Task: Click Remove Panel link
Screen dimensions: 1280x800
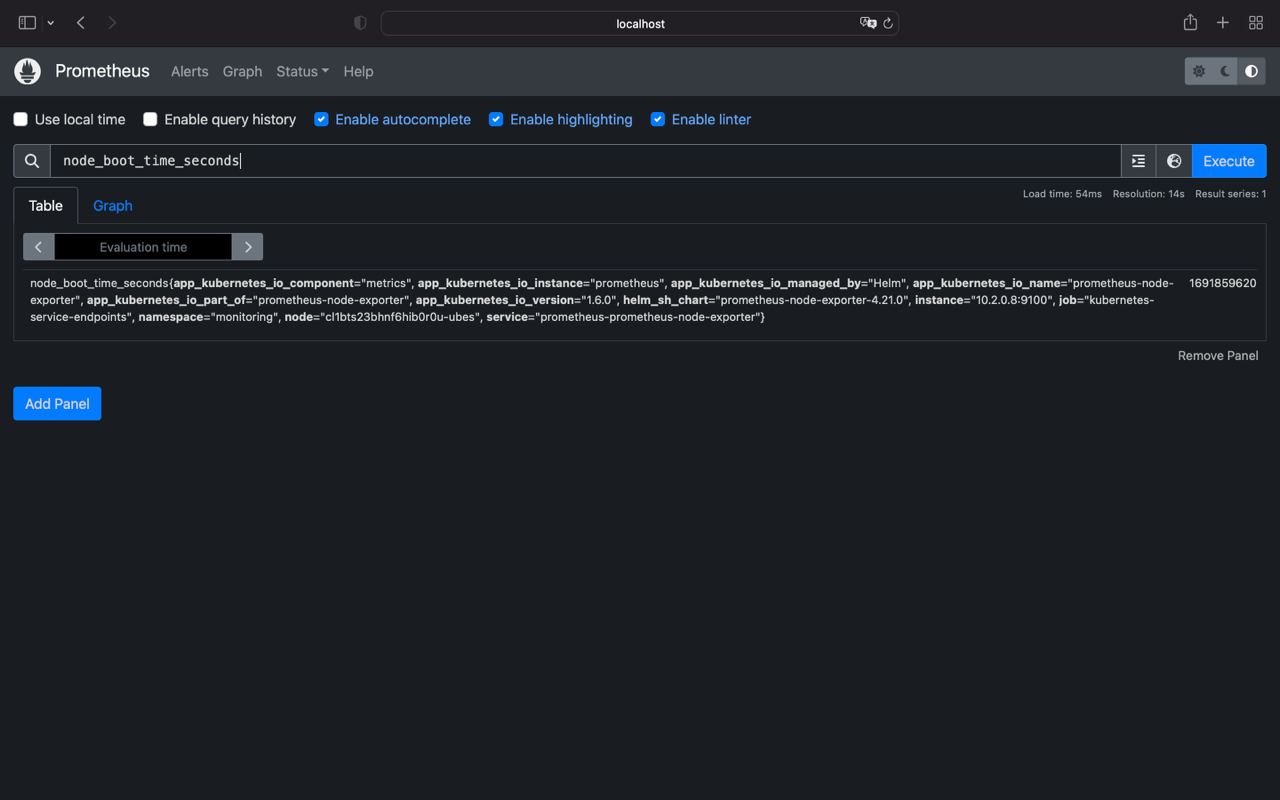Action: (x=1218, y=355)
